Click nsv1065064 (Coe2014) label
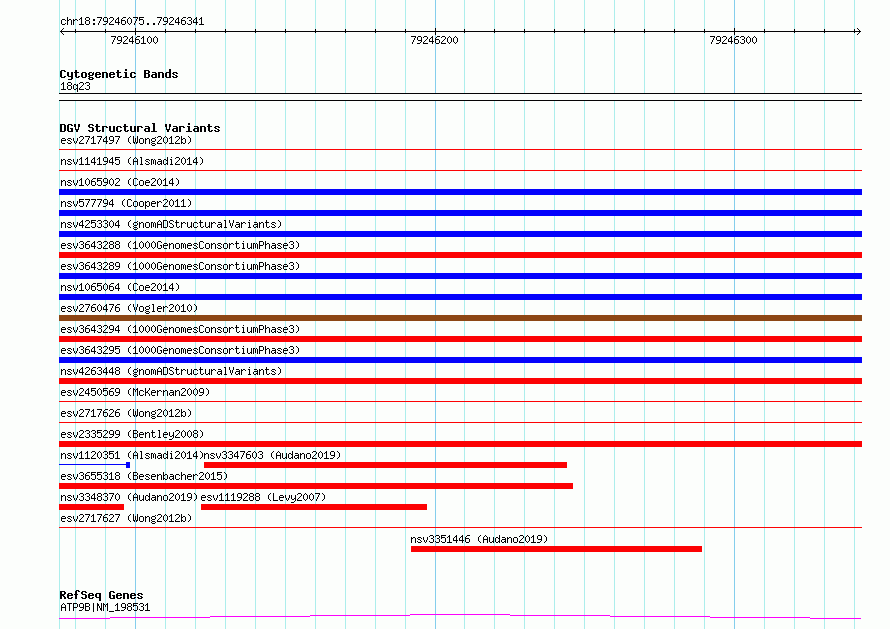890x629 pixels. click(x=120, y=287)
